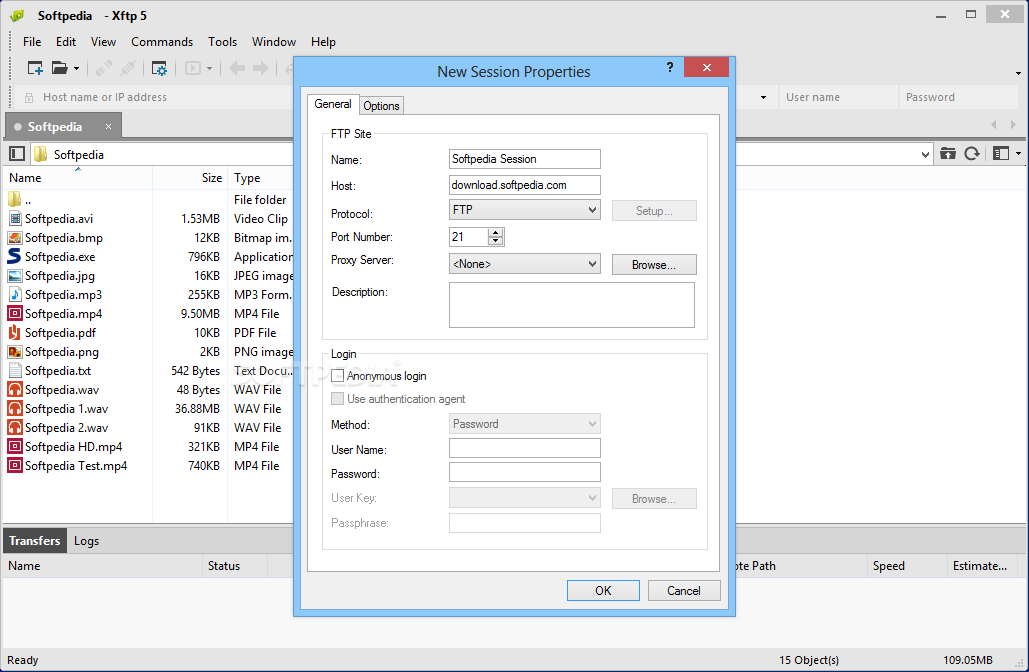Select the Softpedia.exe application icon
Viewport: 1029px width, 672px height.
[14, 256]
